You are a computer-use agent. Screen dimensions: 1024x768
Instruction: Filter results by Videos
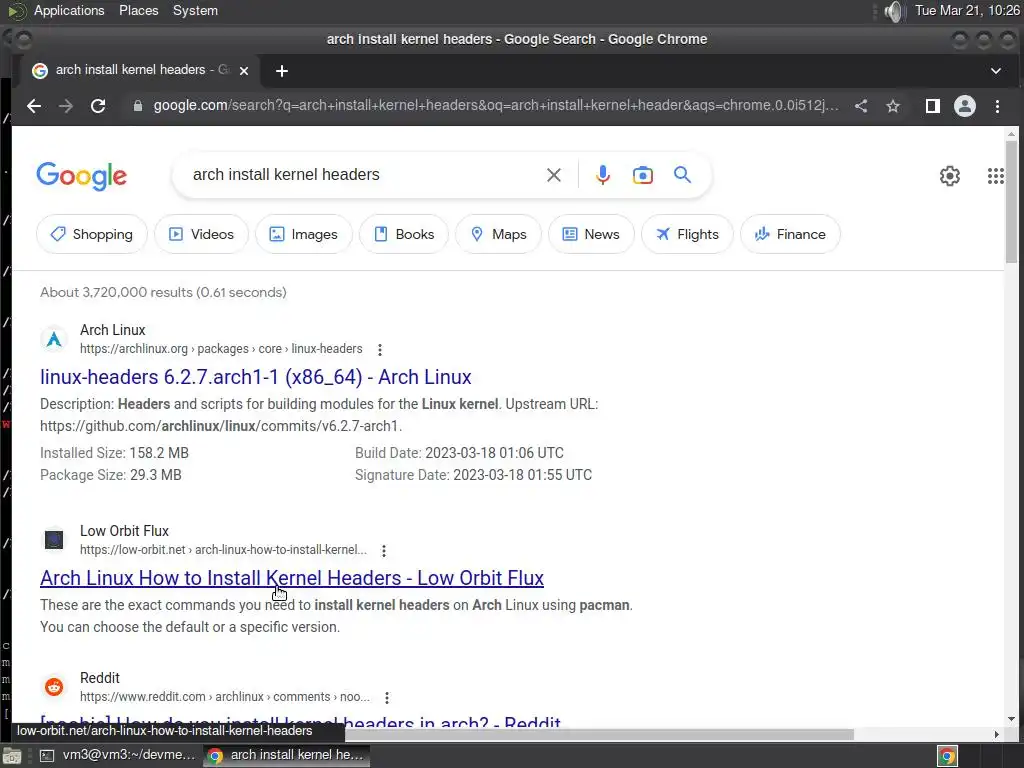pos(201,234)
